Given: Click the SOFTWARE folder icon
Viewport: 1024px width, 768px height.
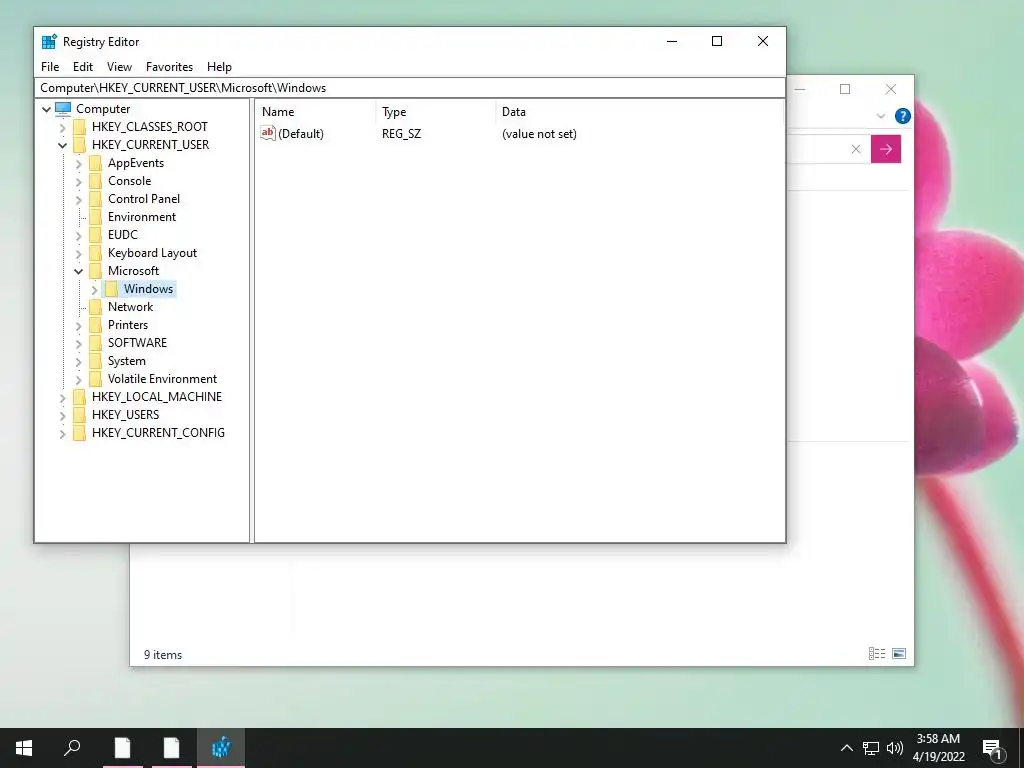Looking at the screenshot, I should click(x=95, y=343).
